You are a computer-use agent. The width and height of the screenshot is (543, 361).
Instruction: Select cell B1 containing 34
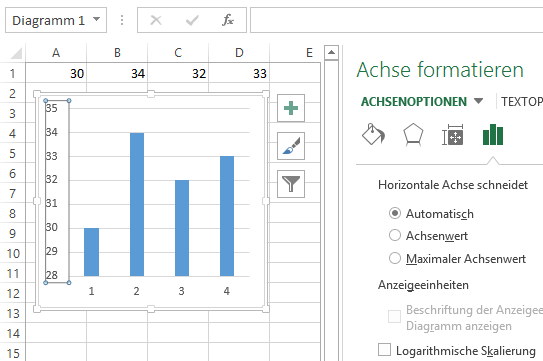pyautogui.click(x=117, y=73)
